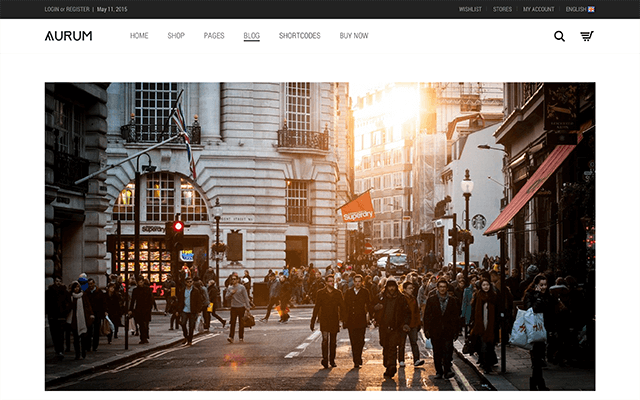
Task: Open the SHORTCODES menu item
Action: (x=300, y=36)
